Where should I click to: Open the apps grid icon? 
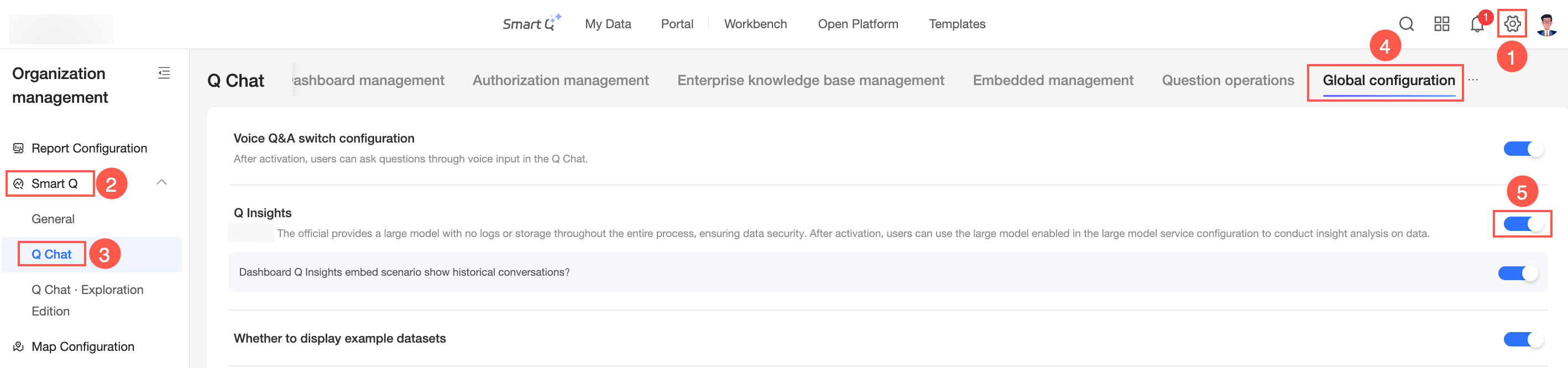click(x=1441, y=24)
